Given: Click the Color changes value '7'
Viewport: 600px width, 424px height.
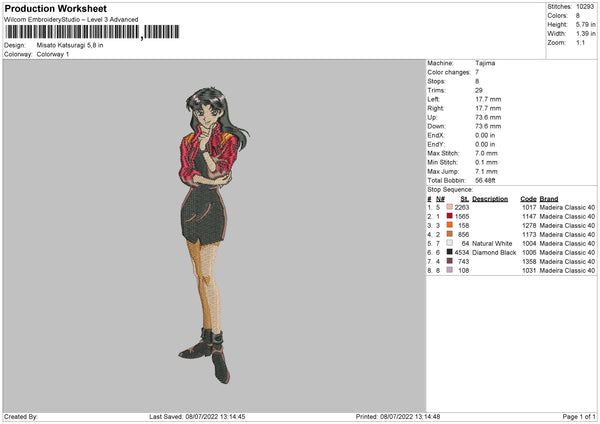Looking at the screenshot, I should coord(477,72).
